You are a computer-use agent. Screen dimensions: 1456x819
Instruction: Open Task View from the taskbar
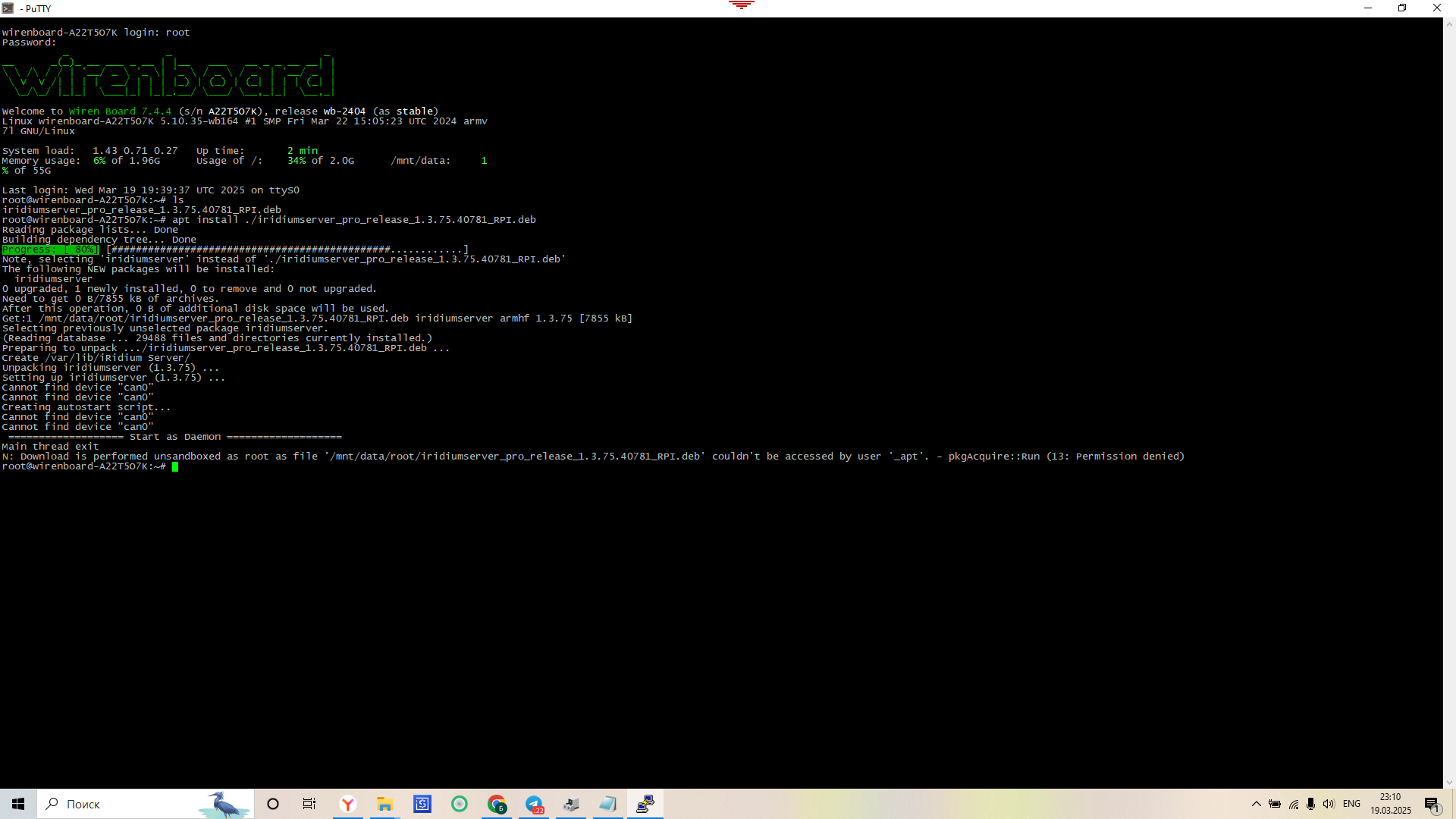[x=309, y=804]
